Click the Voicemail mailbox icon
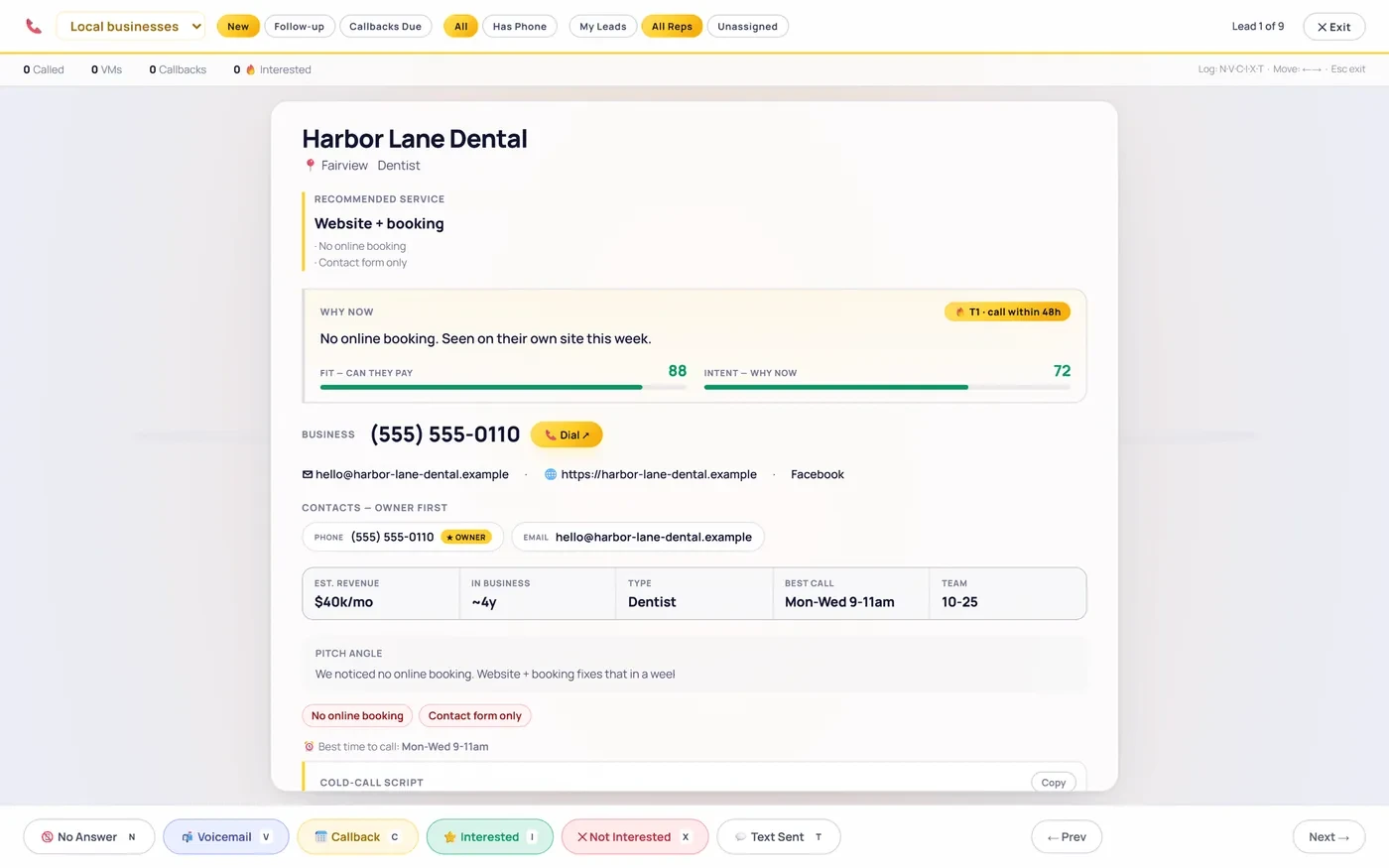This screenshot has height=868, width=1389. point(188,837)
